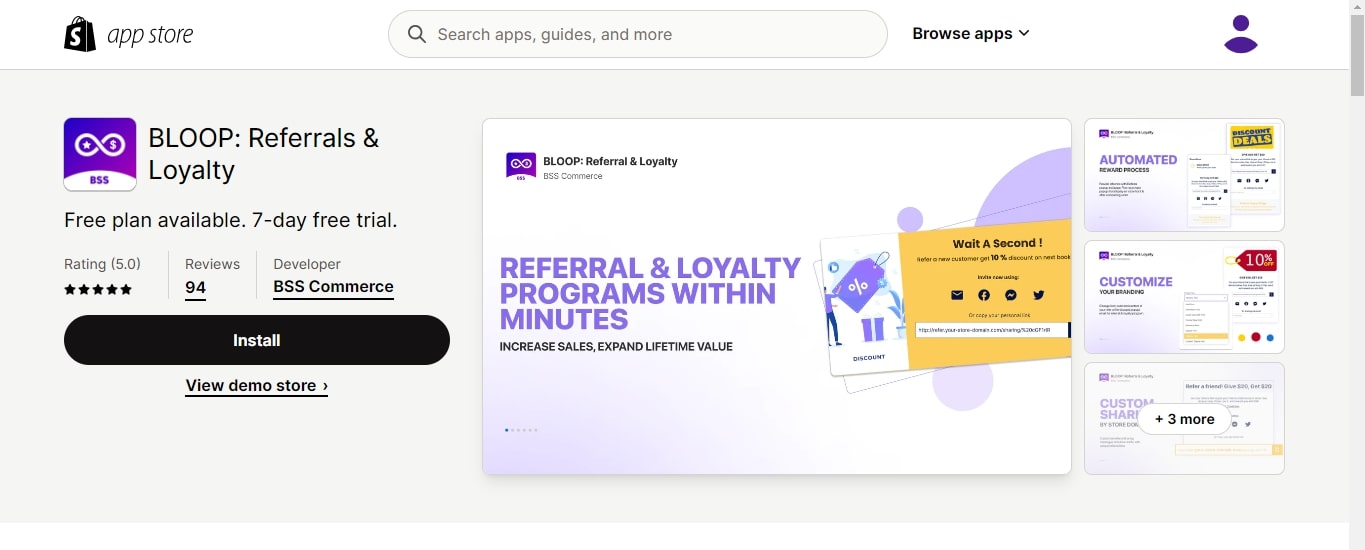This screenshot has width=1365, height=550.
Task: Click the BLOOP: Referrals & Loyalty title
Action: click(264, 154)
